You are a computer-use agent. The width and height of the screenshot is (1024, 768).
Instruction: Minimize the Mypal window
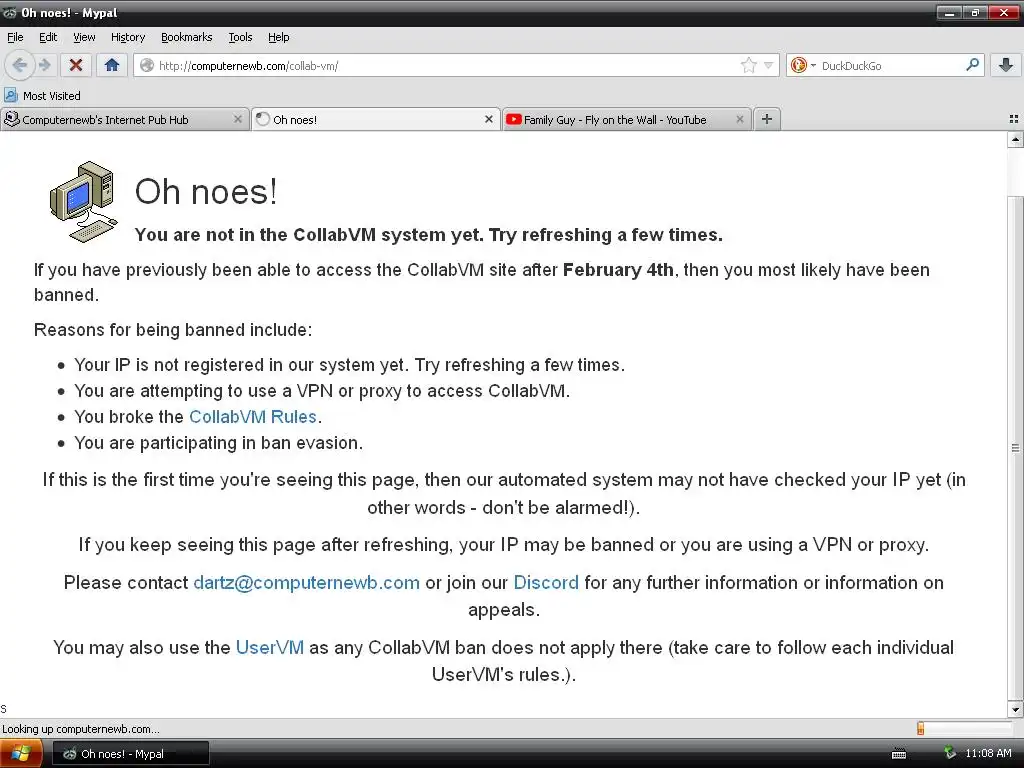tap(951, 12)
